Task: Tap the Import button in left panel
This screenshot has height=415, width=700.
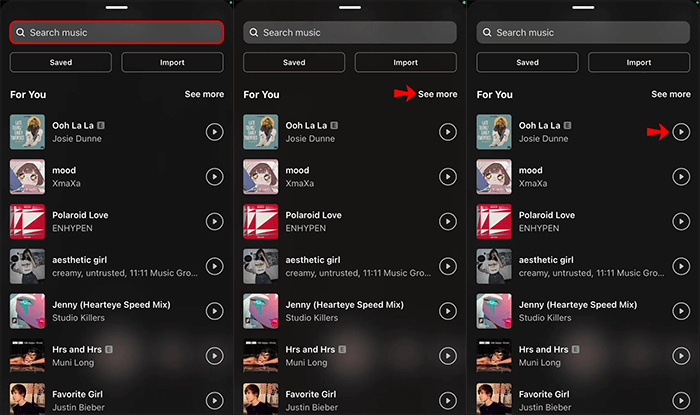Action: click(172, 63)
